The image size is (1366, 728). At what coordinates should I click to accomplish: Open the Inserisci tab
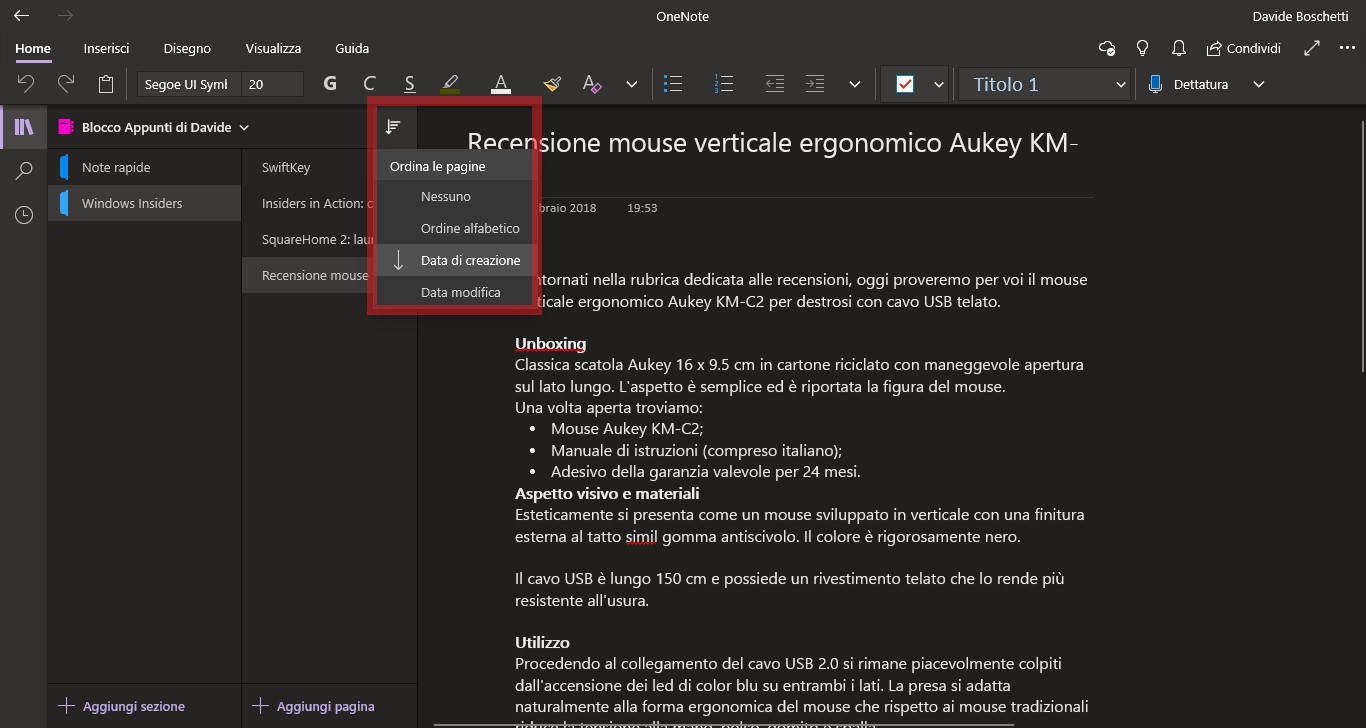tap(106, 48)
